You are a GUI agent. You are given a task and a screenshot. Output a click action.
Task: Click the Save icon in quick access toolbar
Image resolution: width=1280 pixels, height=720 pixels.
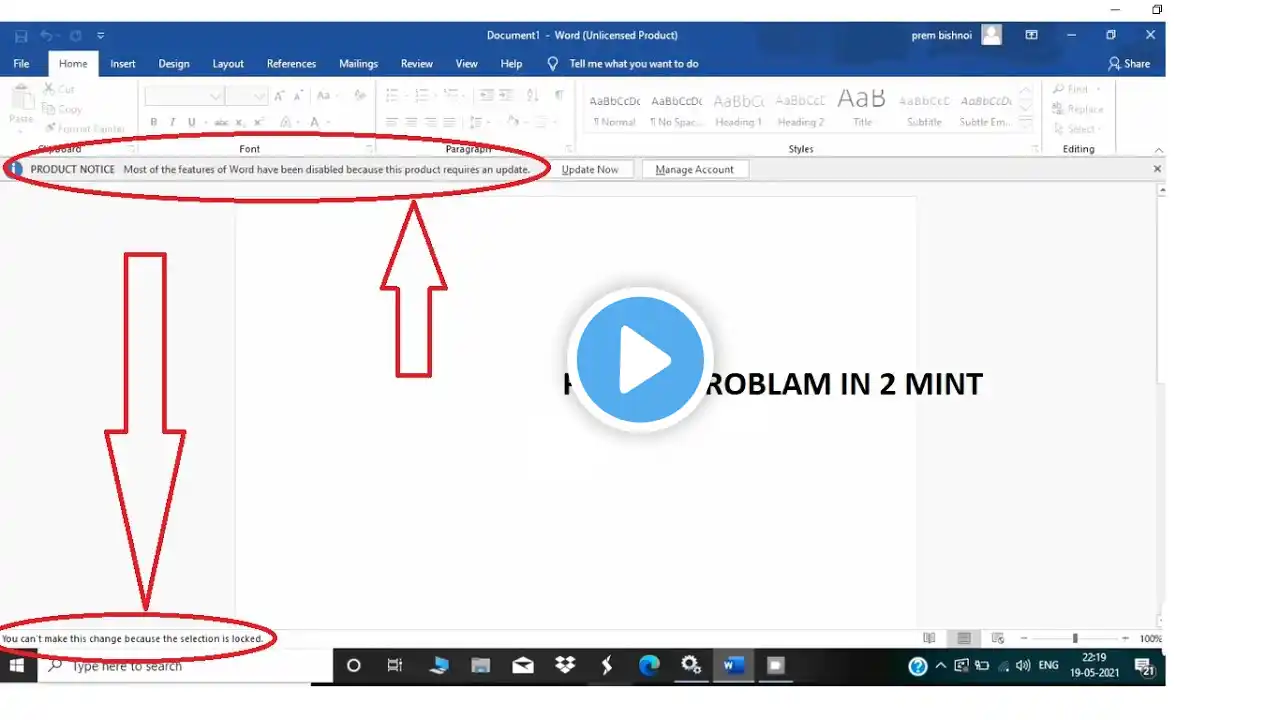21,35
